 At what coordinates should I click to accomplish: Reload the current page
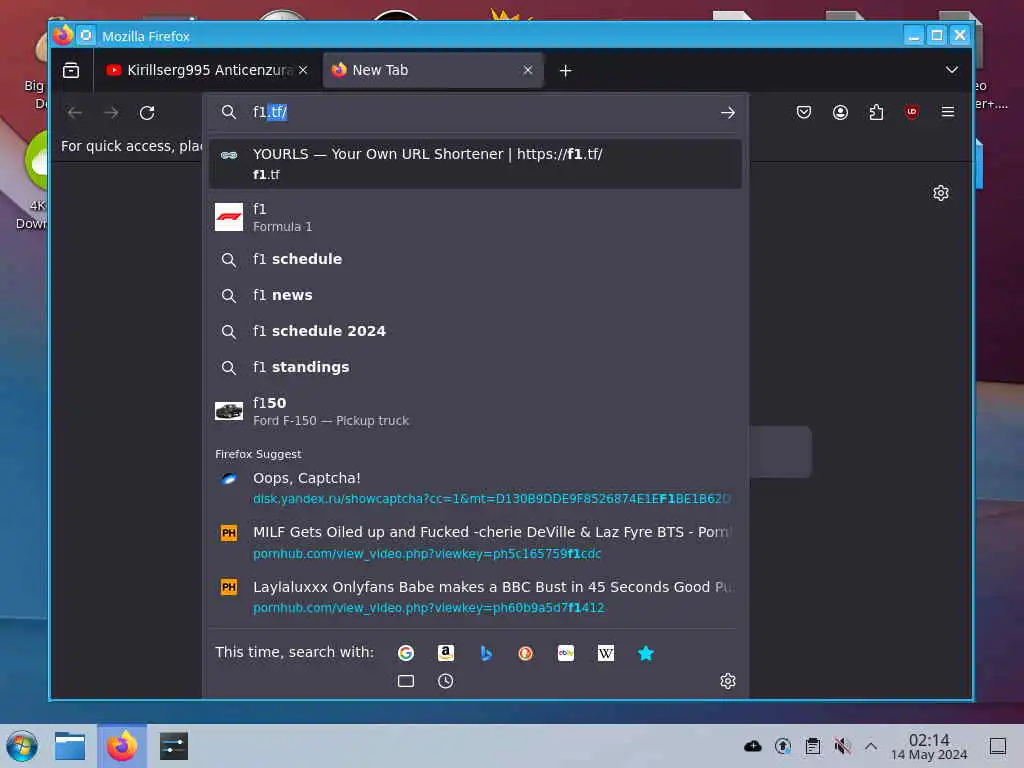click(x=147, y=112)
